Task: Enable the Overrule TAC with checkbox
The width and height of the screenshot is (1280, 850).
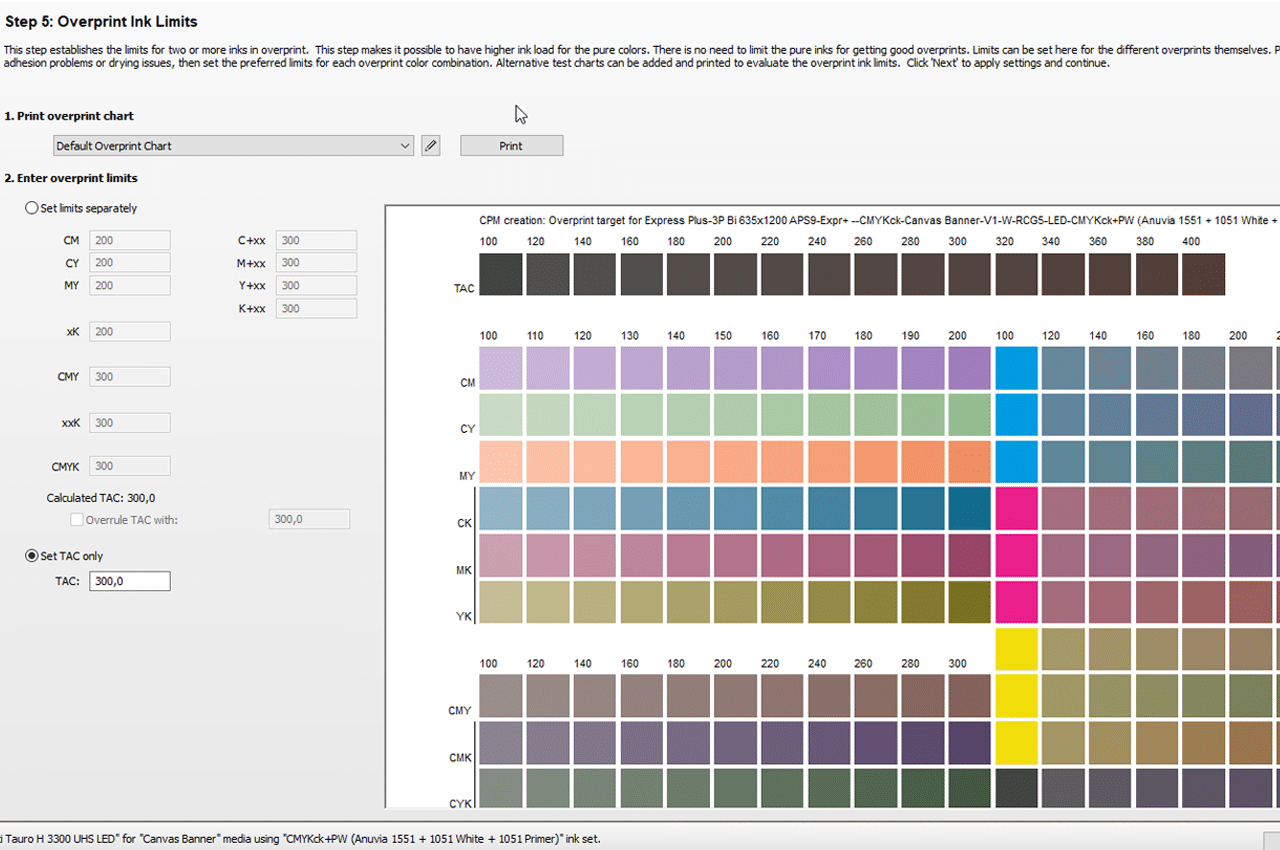Action: pyautogui.click(x=77, y=519)
